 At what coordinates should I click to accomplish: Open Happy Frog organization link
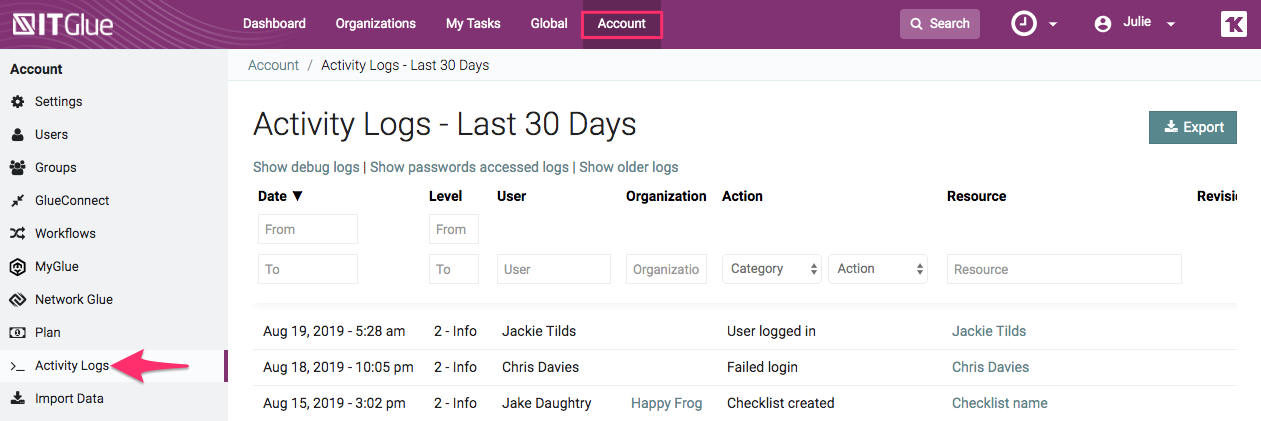667,403
